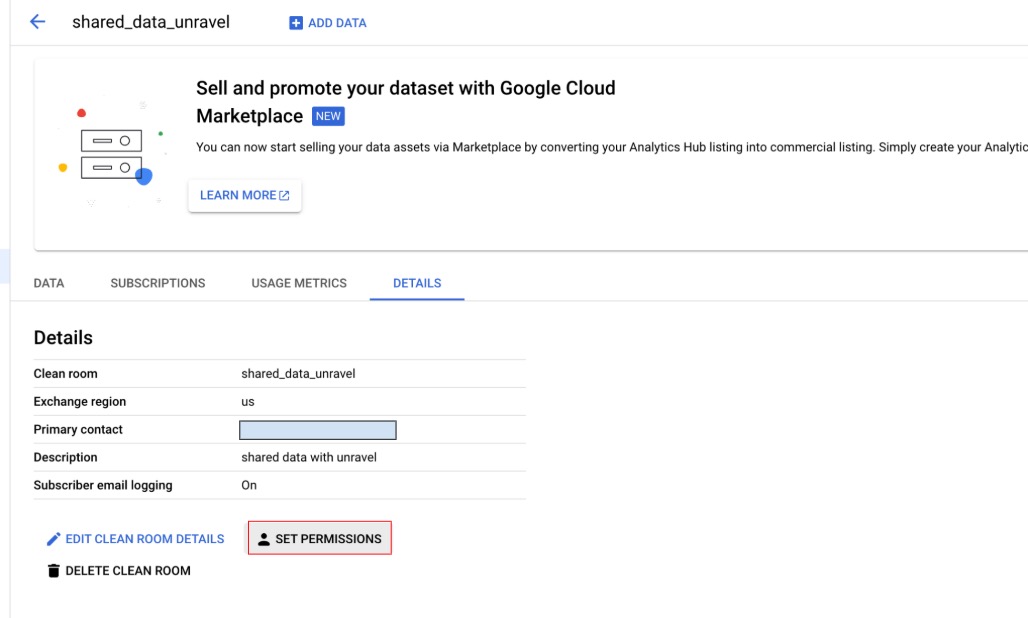Click the trash icon to delete clean room
Screen dimensions: 1028x618
point(54,571)
